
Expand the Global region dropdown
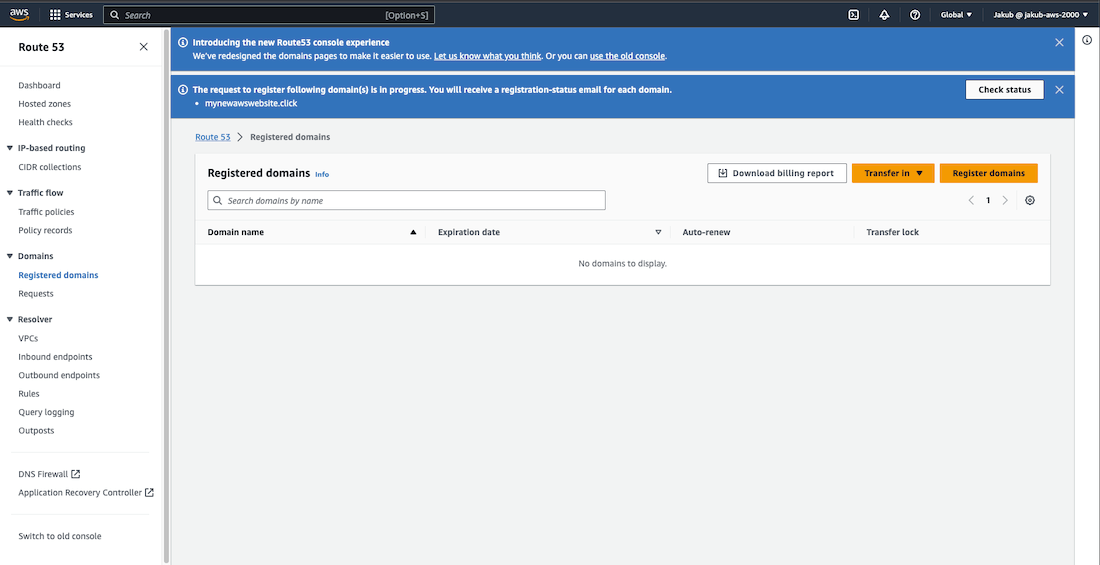(x=956, y=15)
